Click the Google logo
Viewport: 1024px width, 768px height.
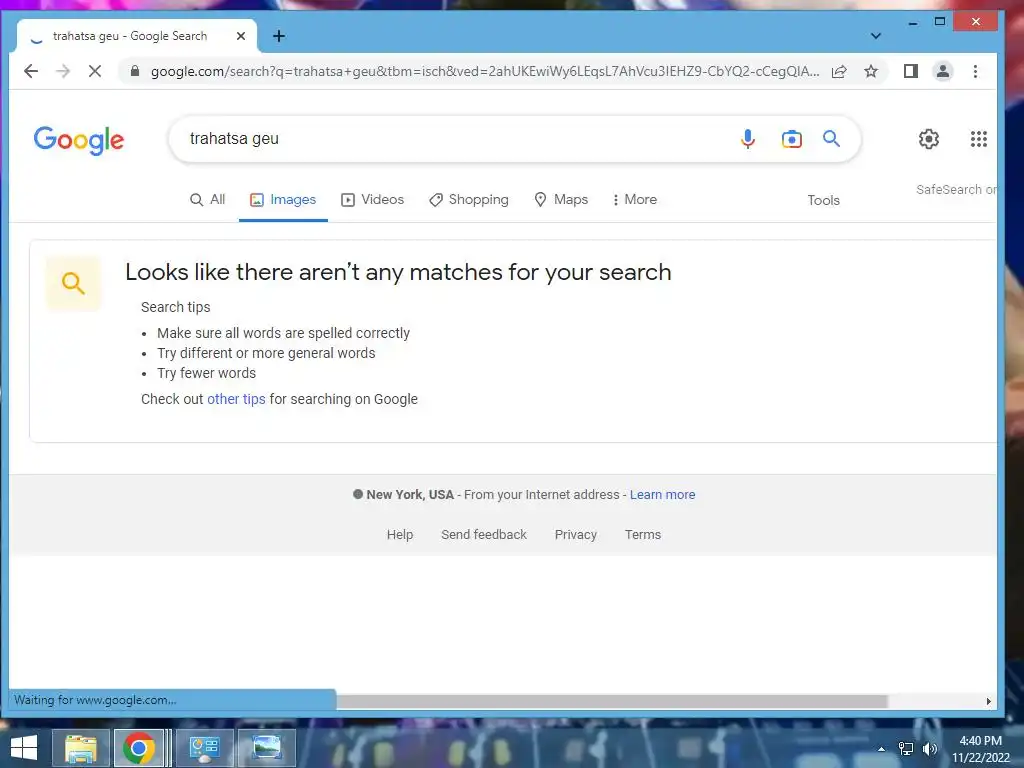click(x=79, y=140)
